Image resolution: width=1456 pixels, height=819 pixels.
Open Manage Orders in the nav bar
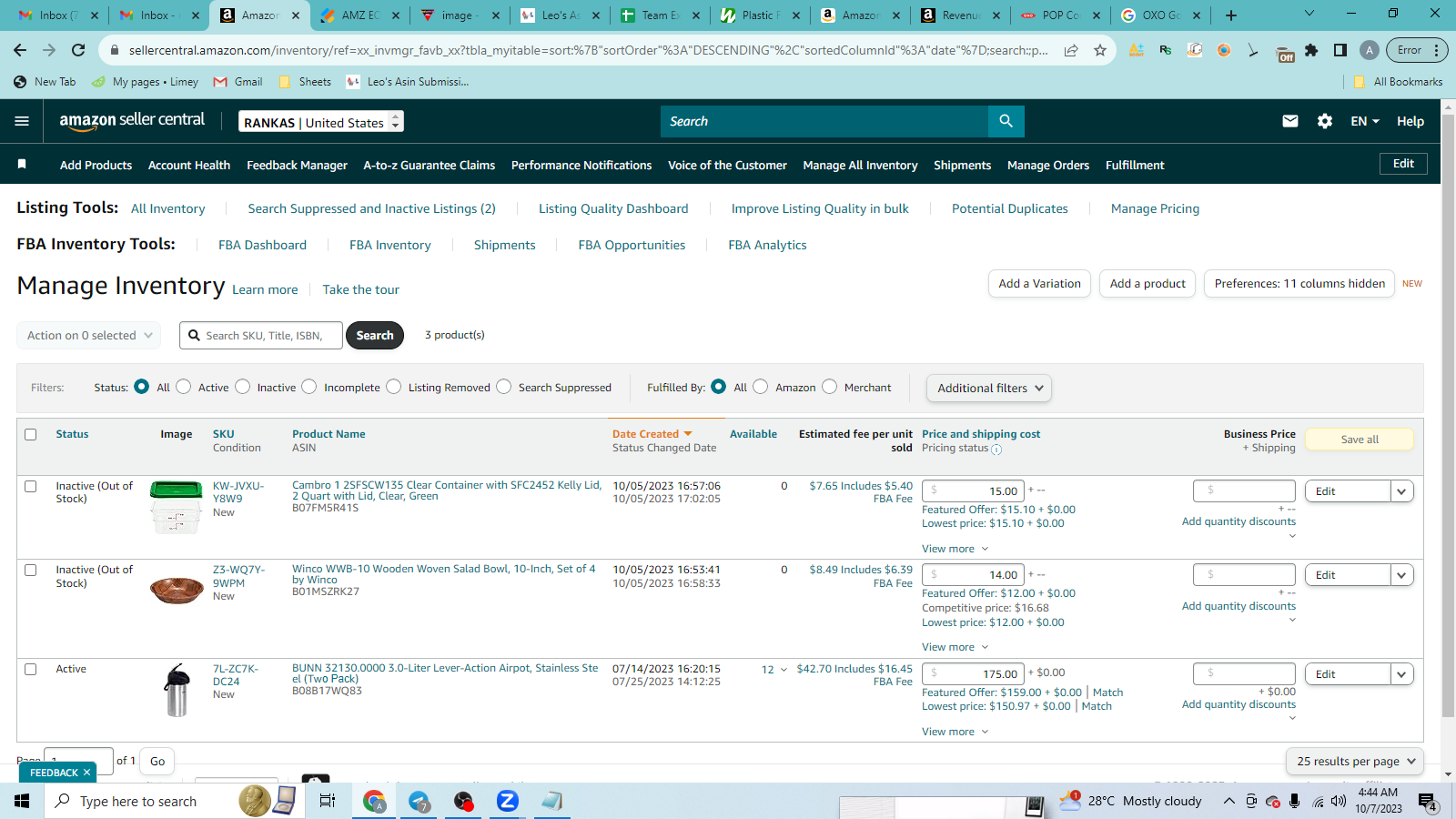click(x=1048, y=165)
